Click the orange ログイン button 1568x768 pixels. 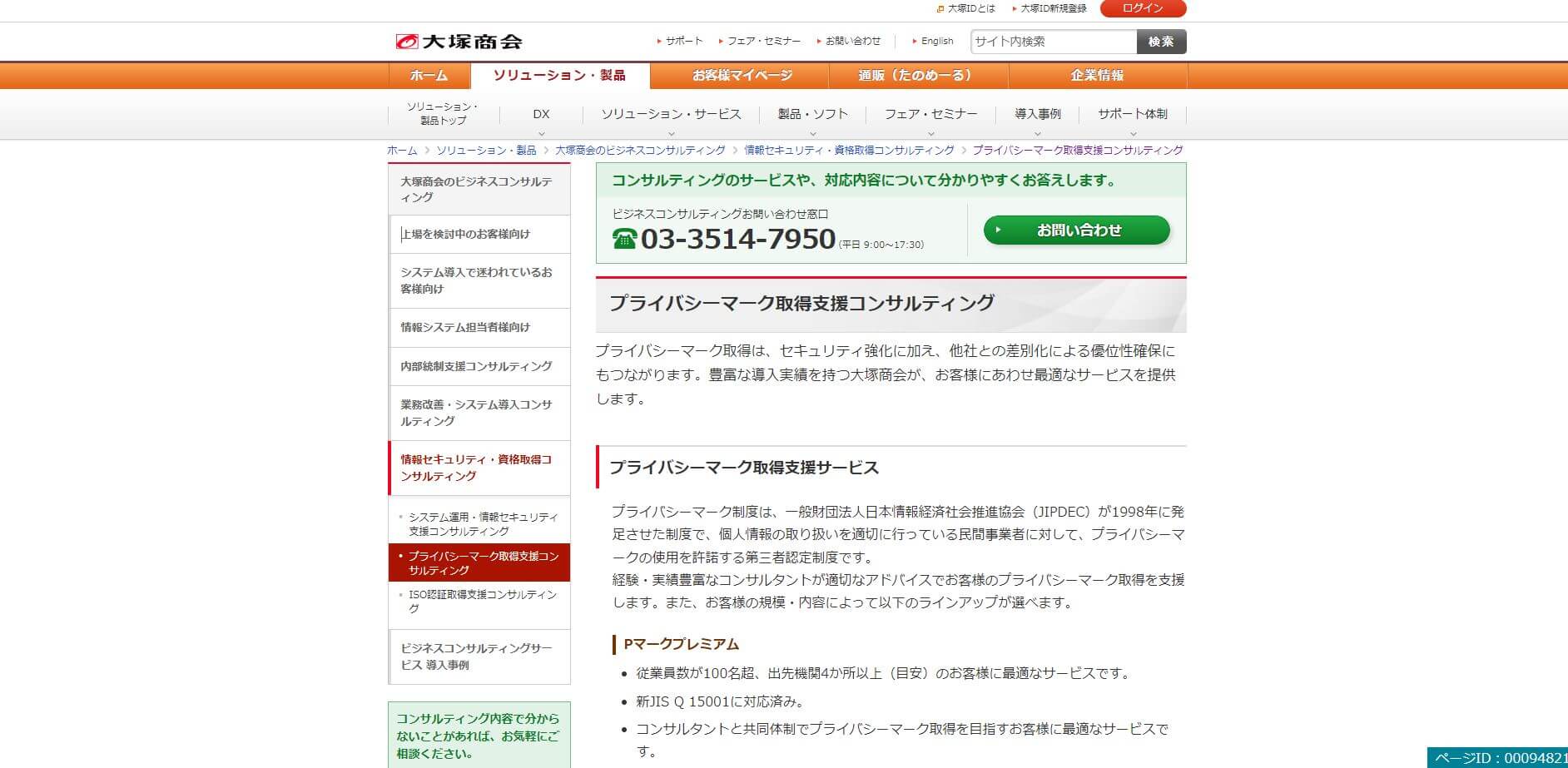tap(1143, 8)
